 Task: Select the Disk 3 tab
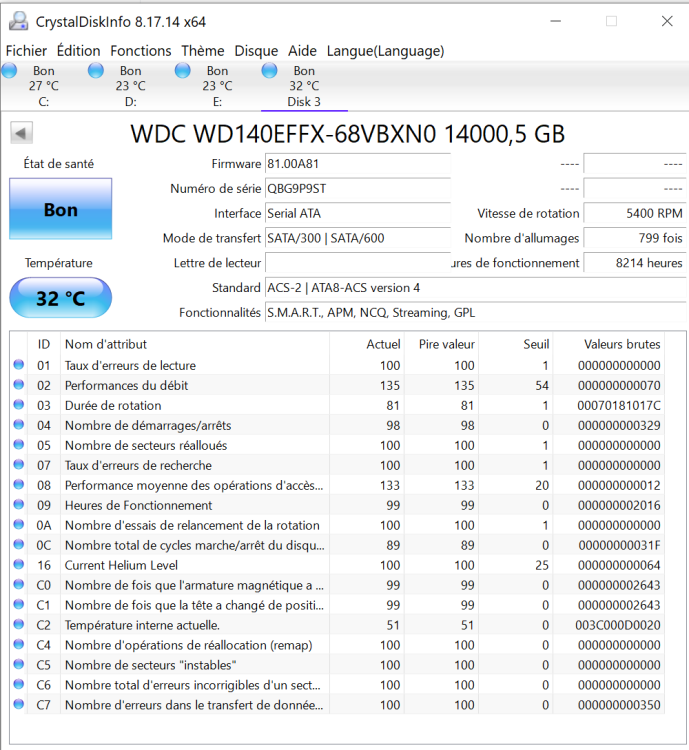pos(304,86)
